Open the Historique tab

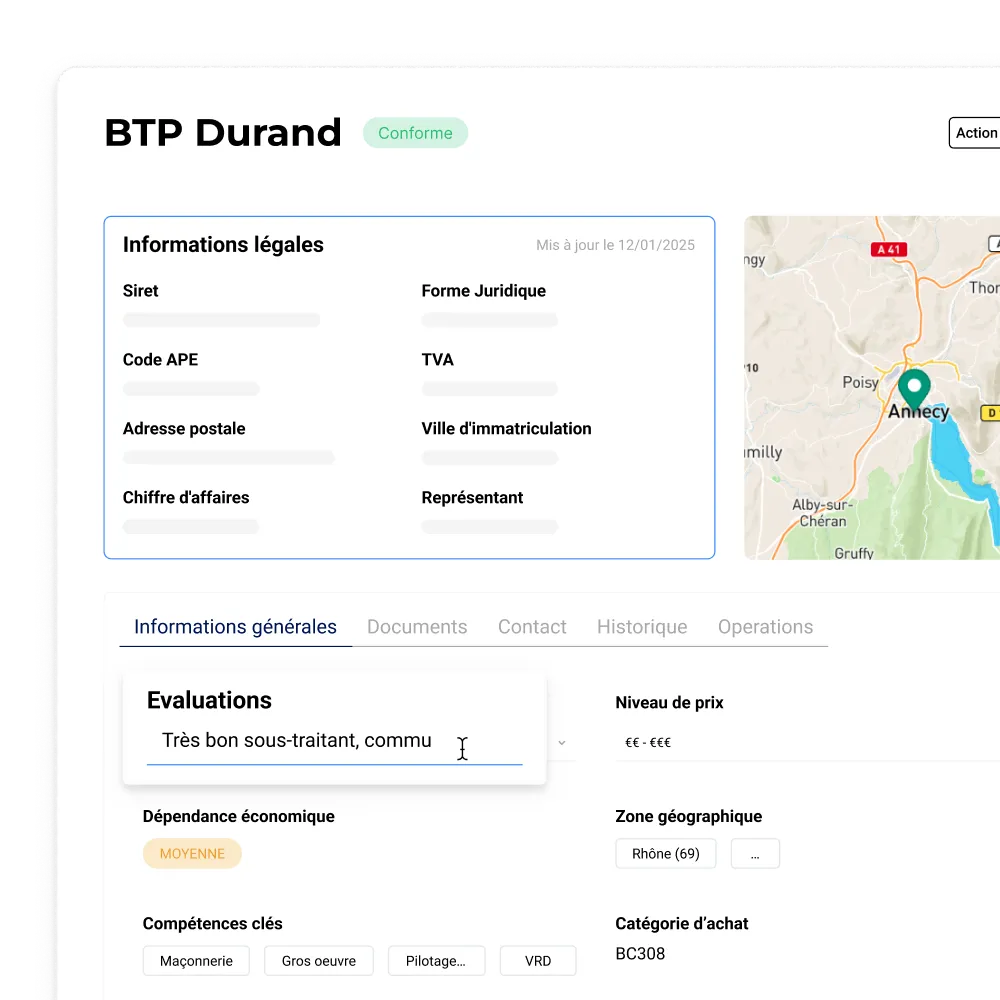tap(642, 627)
